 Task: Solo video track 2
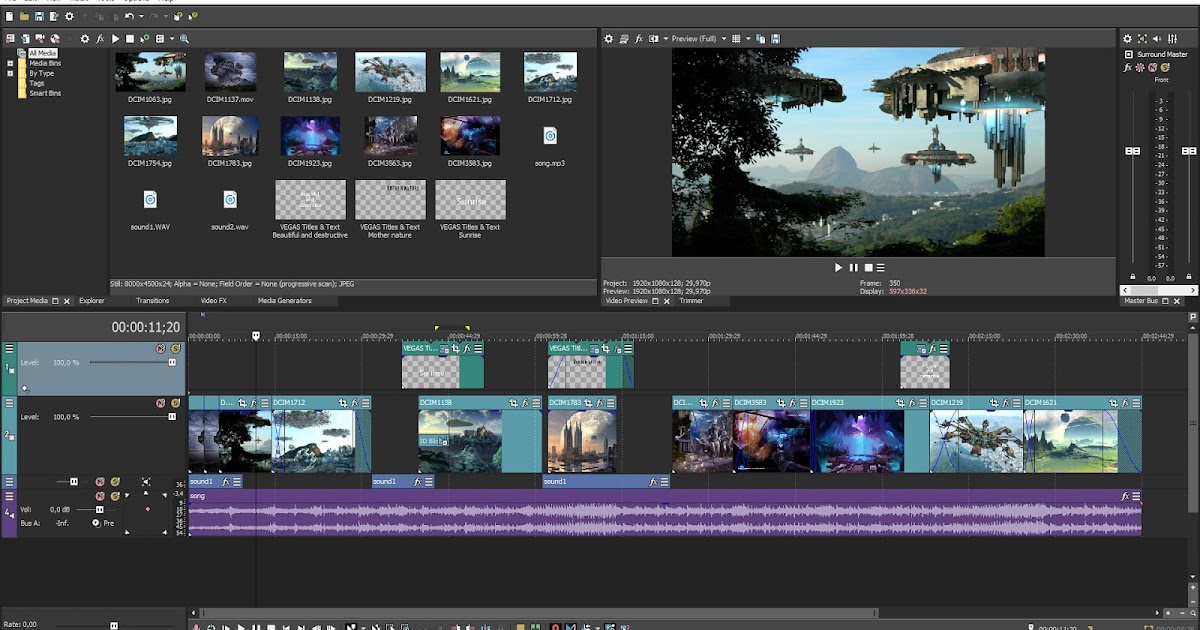pos(175,403)
